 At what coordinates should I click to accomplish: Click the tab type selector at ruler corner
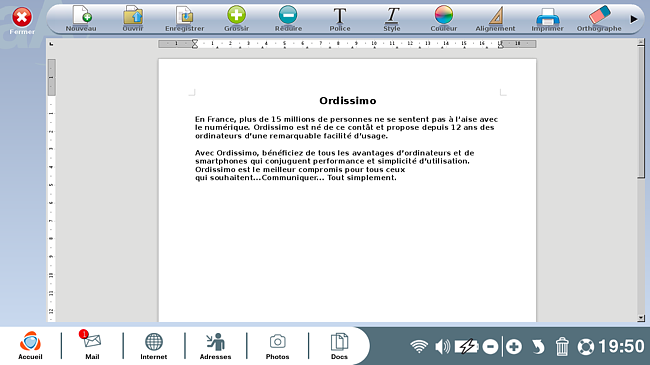[x=51, y=44]
